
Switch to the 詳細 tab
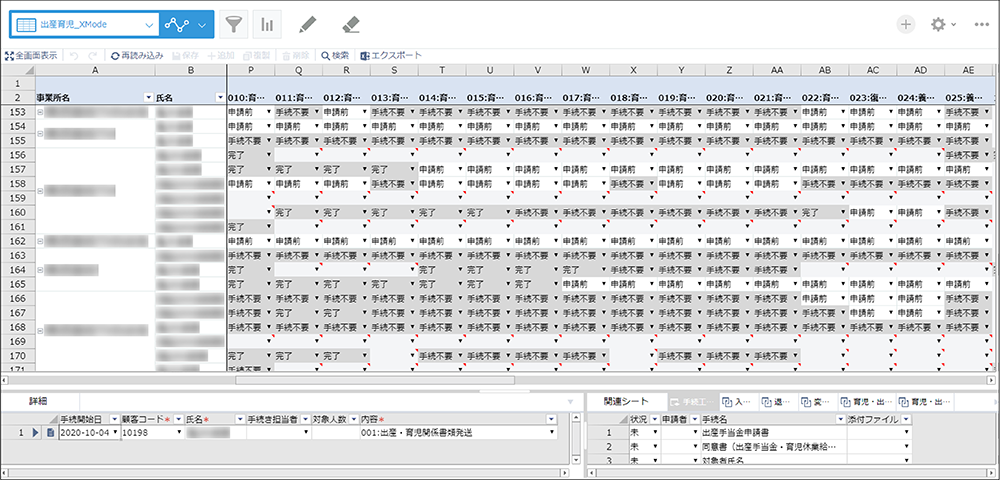(x=38, y=402)
